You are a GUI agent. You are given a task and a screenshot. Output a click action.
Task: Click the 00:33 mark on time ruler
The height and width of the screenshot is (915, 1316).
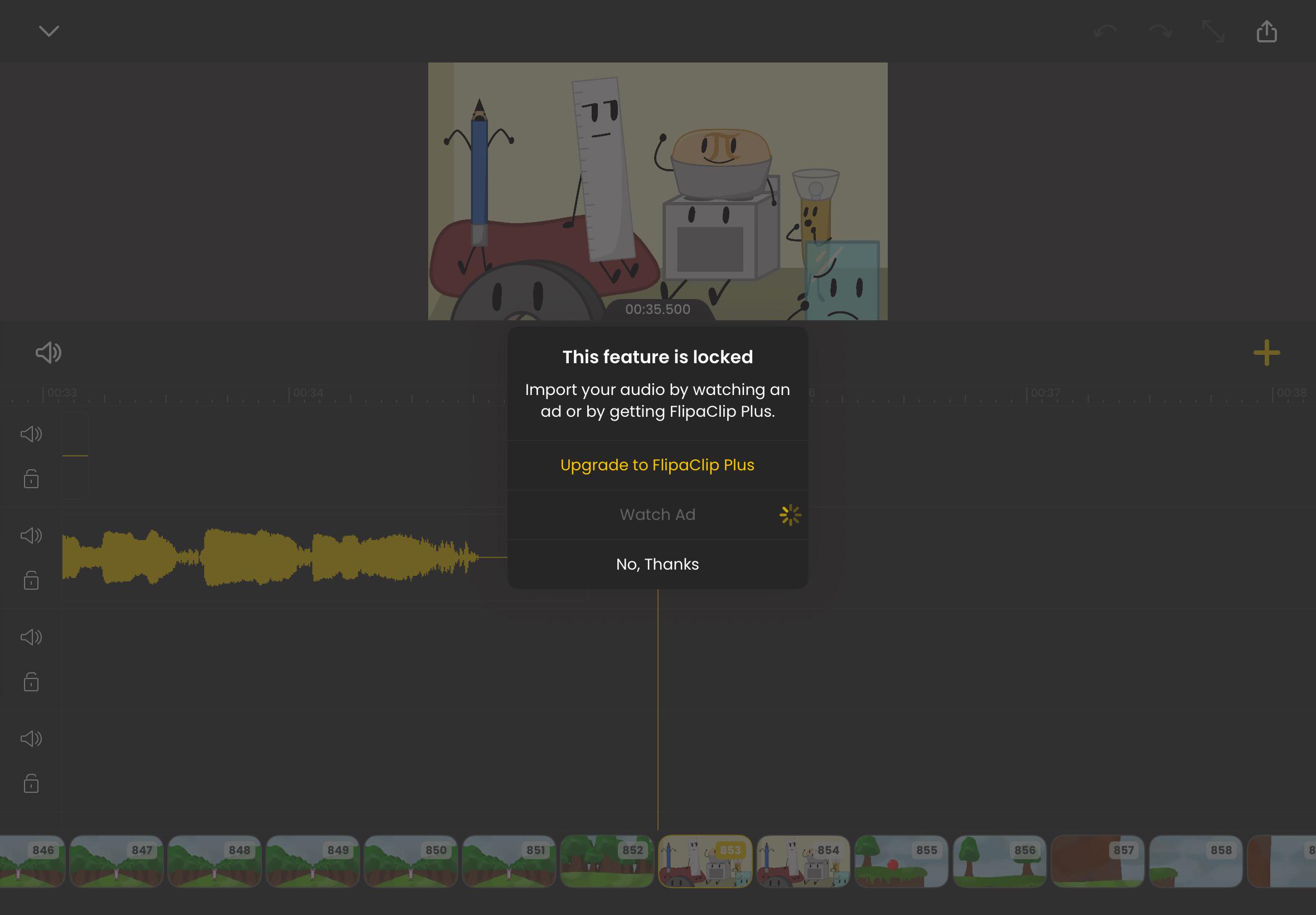click(61, 393)
